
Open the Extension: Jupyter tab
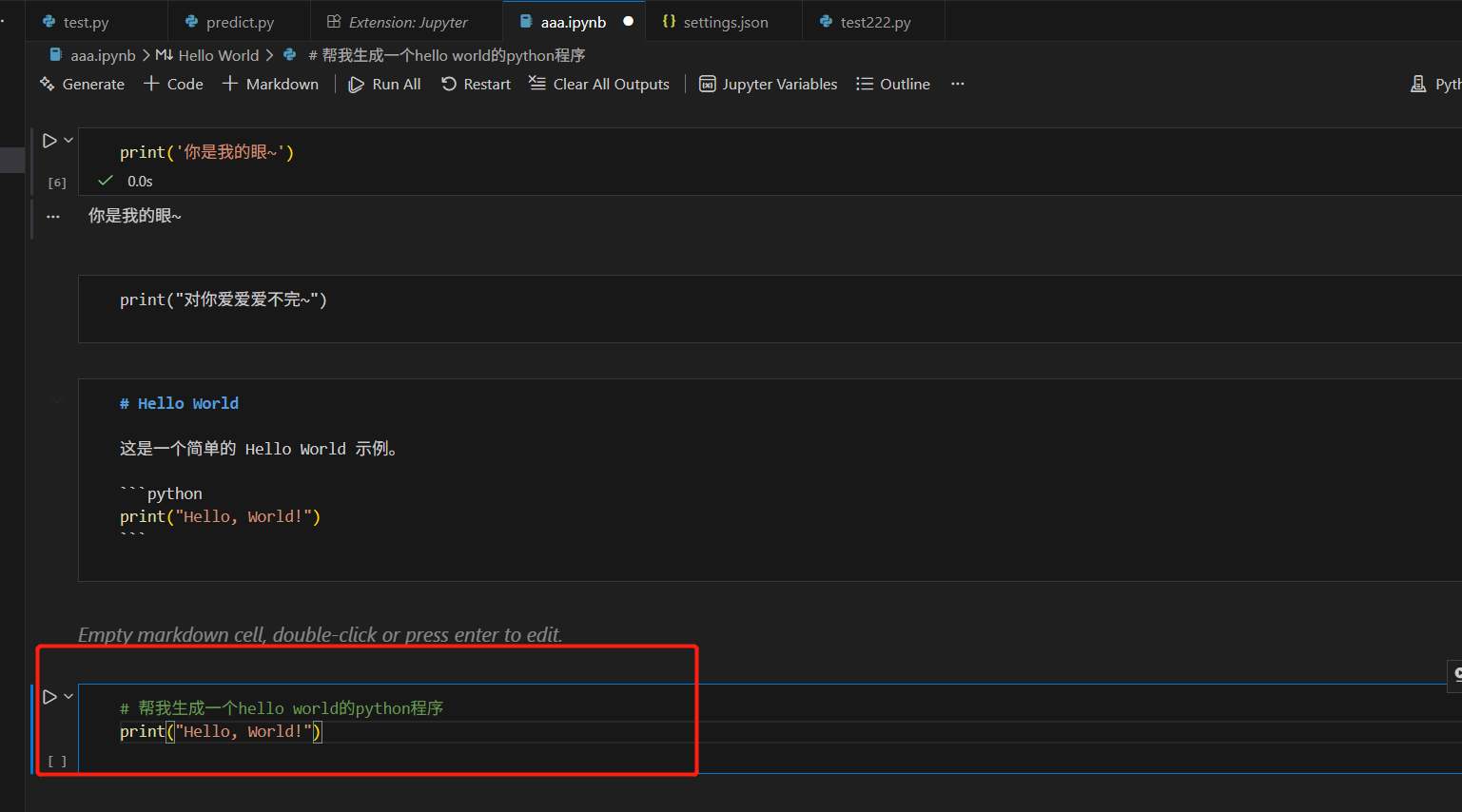(406, 22)
